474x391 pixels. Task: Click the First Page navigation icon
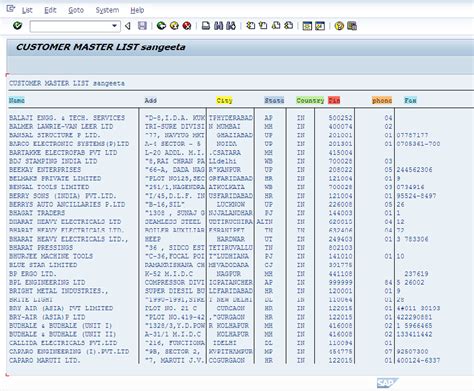250,26
